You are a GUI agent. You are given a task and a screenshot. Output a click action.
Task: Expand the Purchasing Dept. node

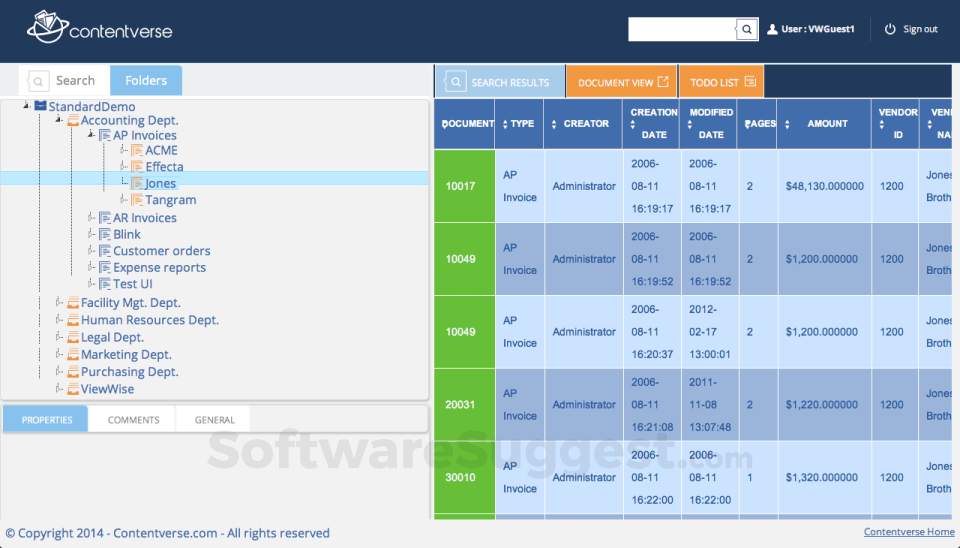click(59, 371)
